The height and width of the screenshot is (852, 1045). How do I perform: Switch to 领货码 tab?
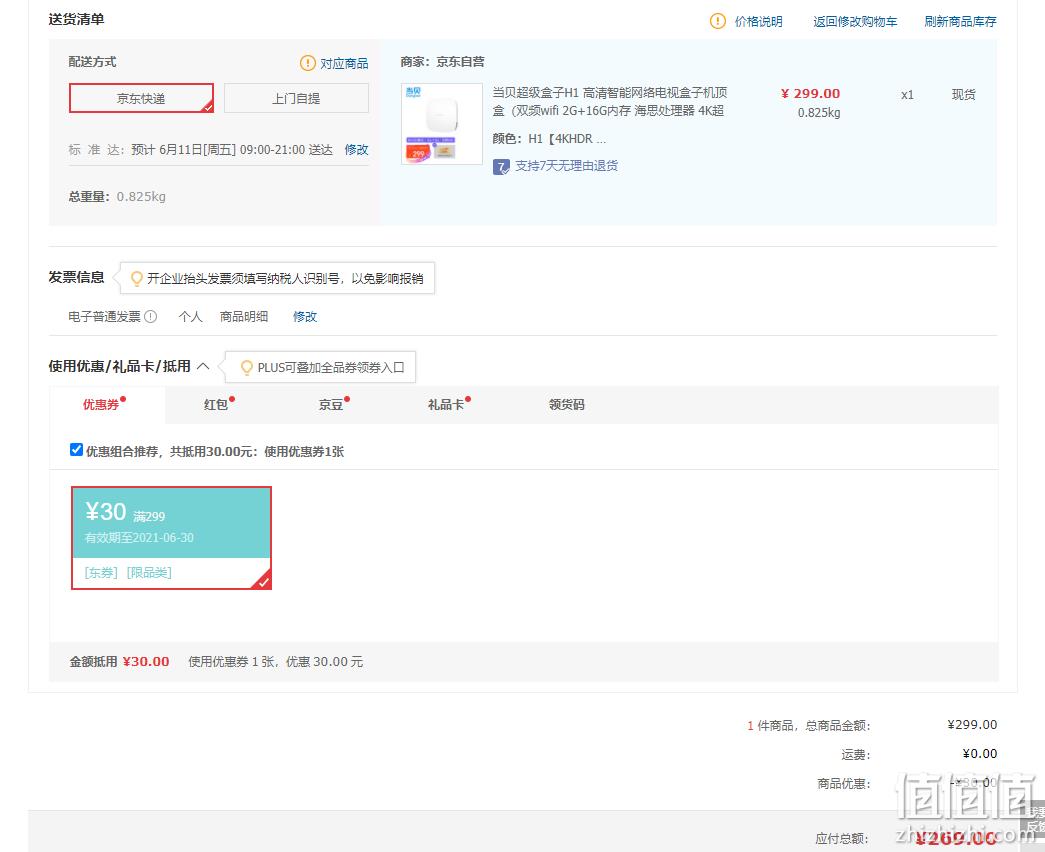coord(566,405)
